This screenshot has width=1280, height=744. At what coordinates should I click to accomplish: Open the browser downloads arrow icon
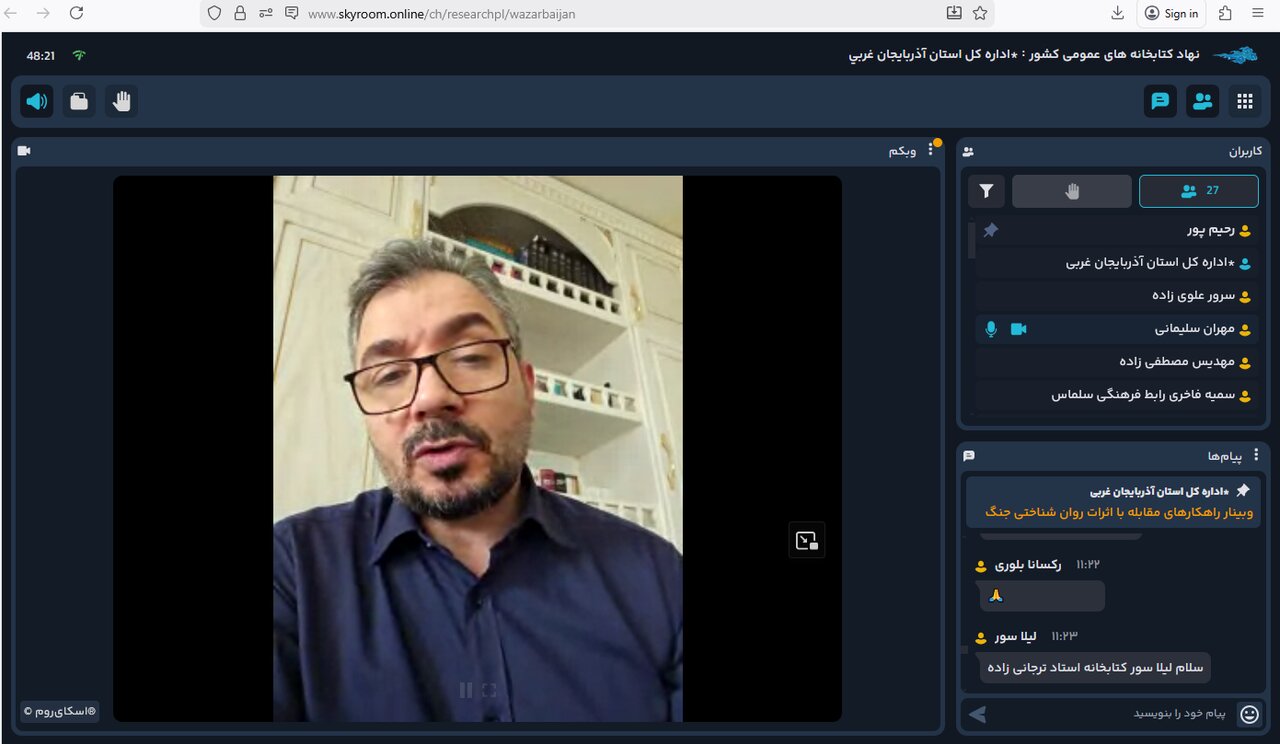tap(1118, 13)
